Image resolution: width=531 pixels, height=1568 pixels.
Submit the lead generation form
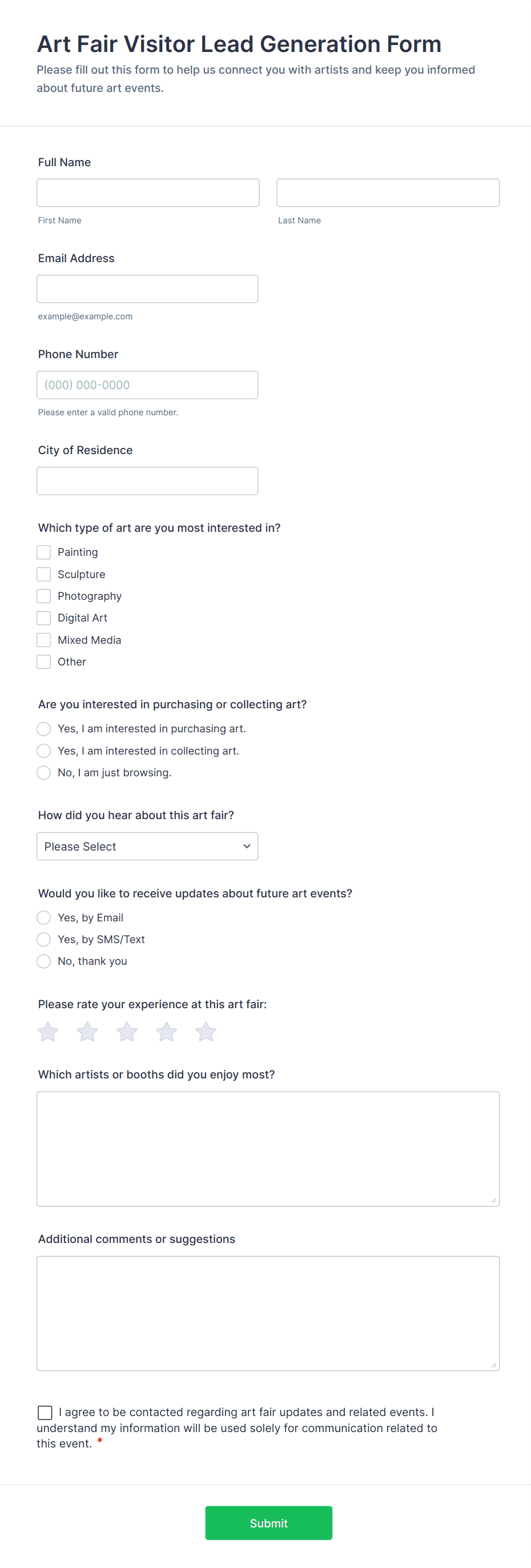(268, 1523)
